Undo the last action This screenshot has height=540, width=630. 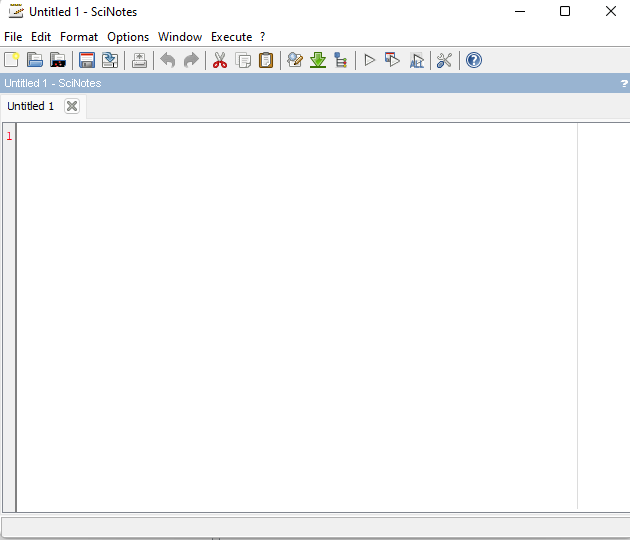click(x=168, y=60)
